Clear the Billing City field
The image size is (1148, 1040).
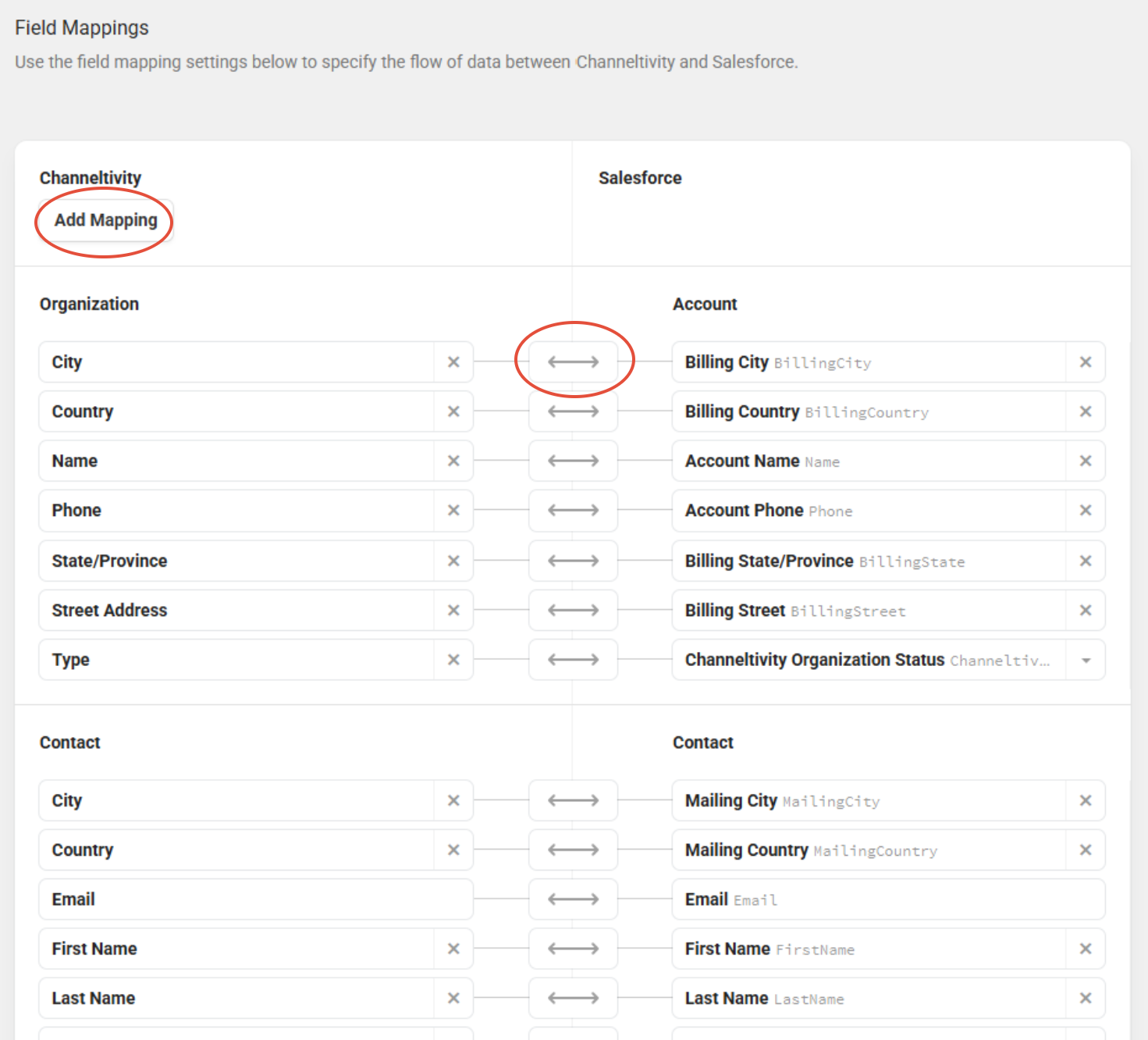(1086, 362)
